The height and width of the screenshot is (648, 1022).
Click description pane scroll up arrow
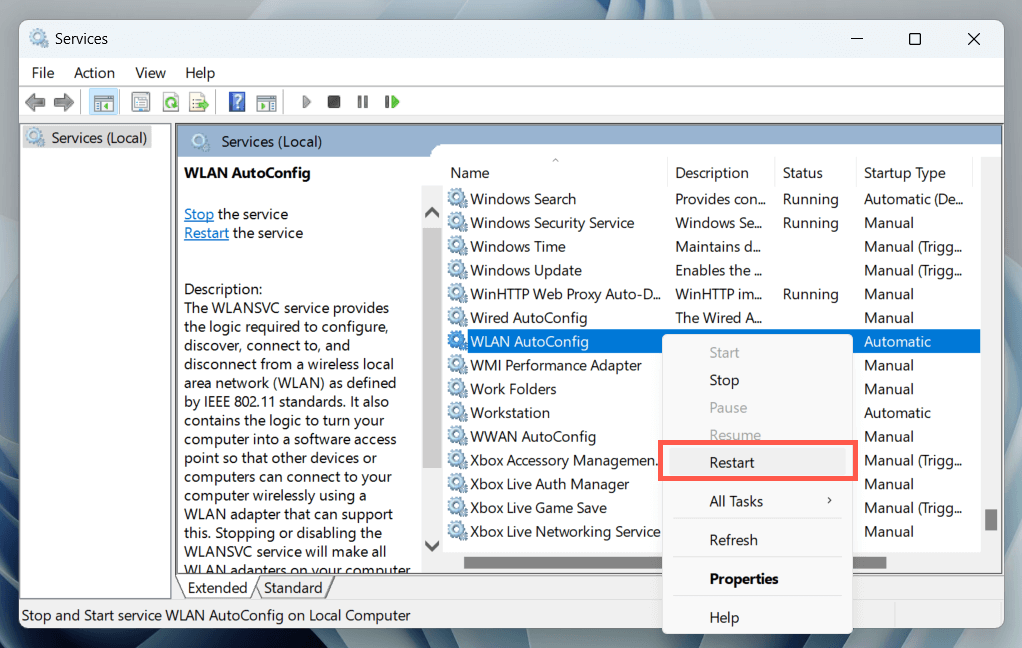(x=431, y=213)
